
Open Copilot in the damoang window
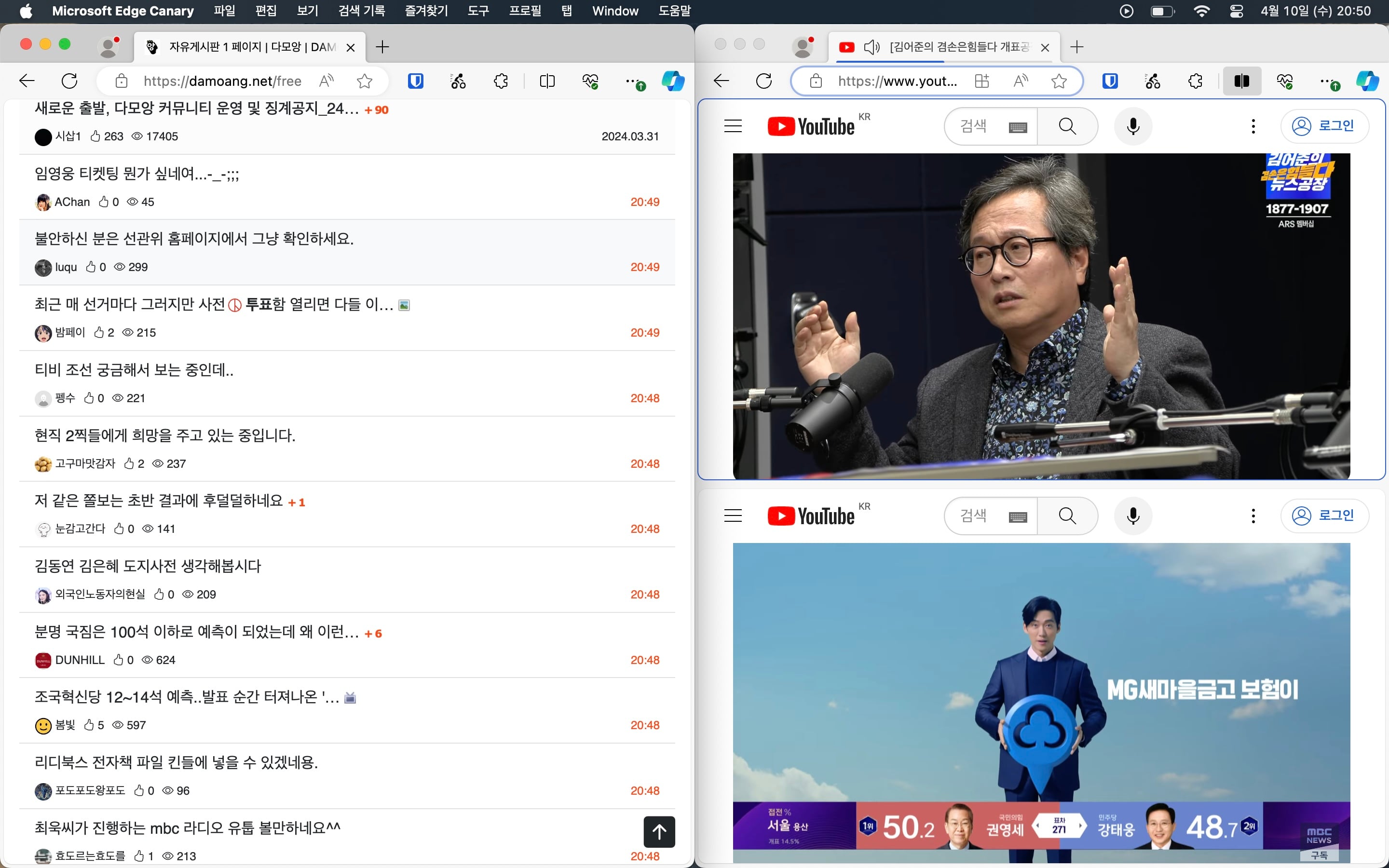pos(673,81)
